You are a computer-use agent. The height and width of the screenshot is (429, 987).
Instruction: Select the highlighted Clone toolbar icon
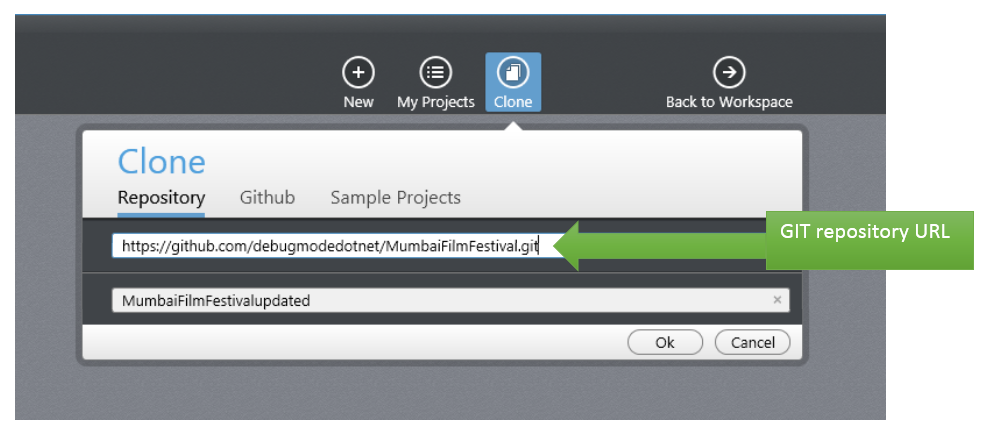pyautogui.click(x=513, y=73)
